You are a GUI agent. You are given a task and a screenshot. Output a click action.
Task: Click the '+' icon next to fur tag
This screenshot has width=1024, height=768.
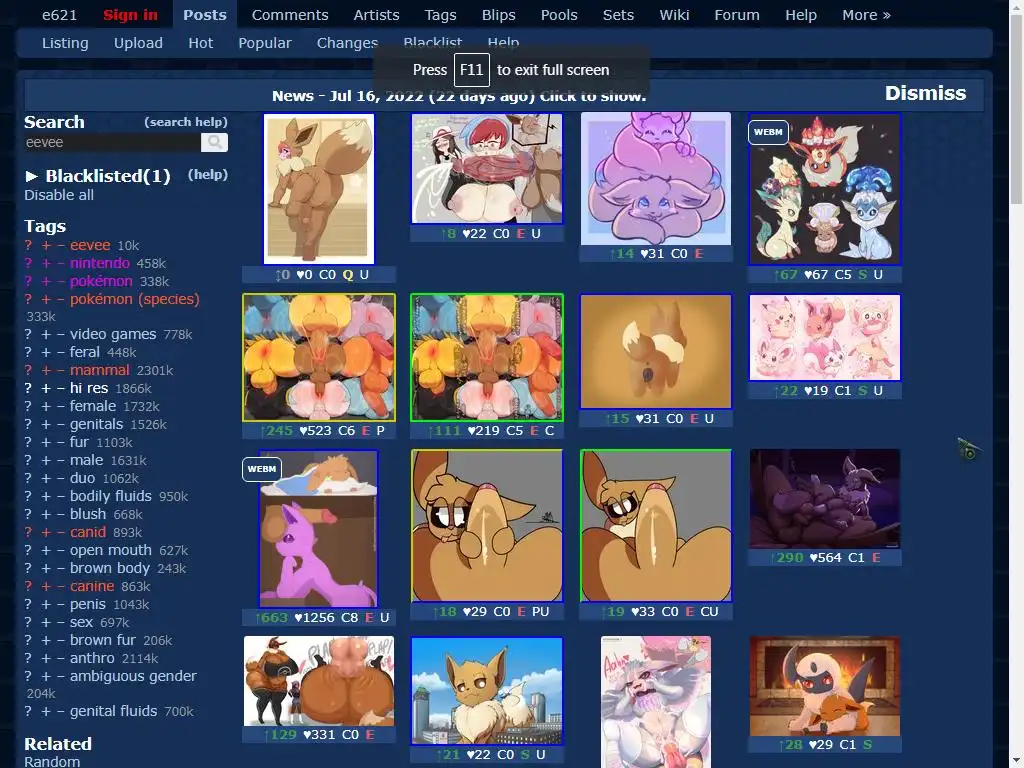(46, 442)
